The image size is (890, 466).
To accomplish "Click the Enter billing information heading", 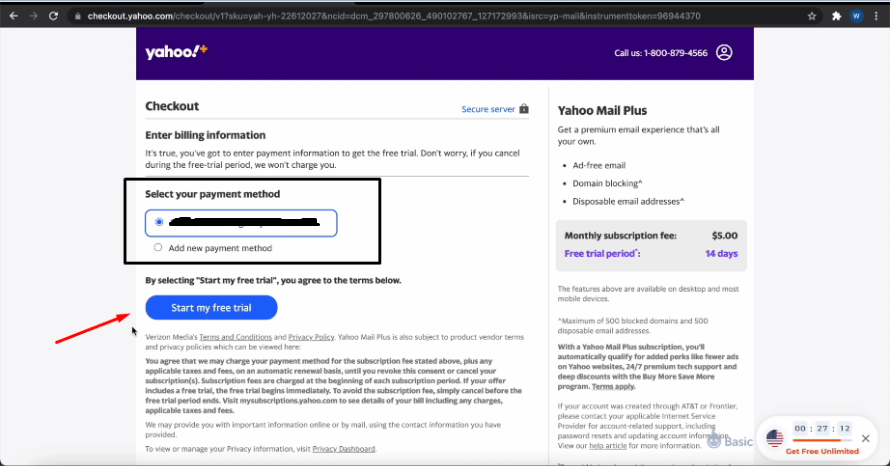I will pos(205,135).
